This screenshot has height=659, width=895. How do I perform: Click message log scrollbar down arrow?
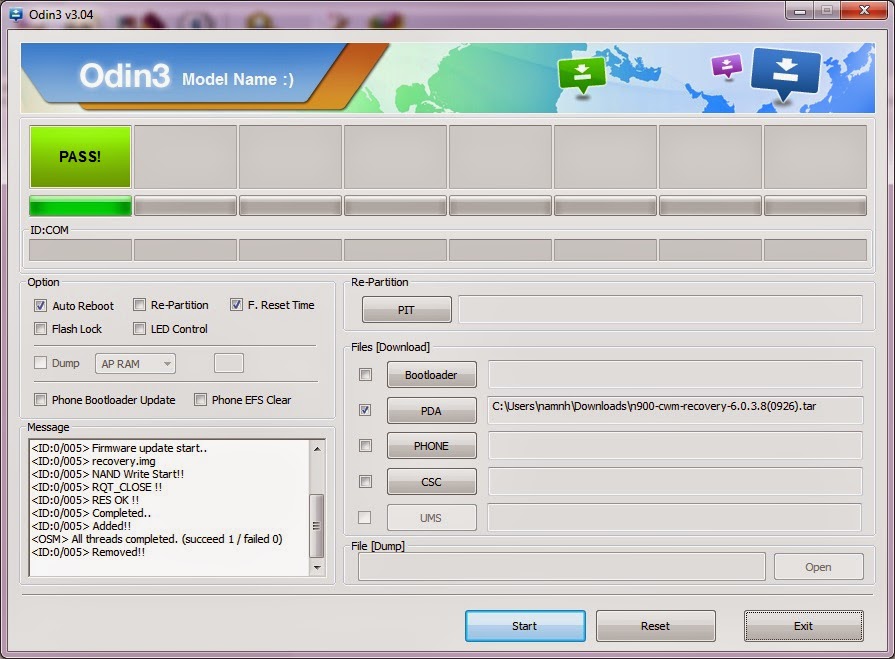[317, 567]
